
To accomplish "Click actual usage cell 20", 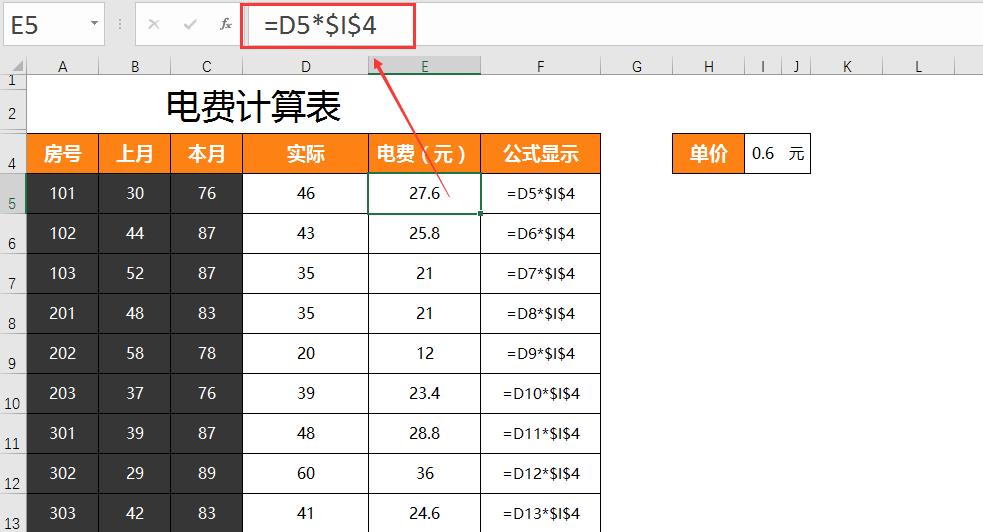I will 306,353.
